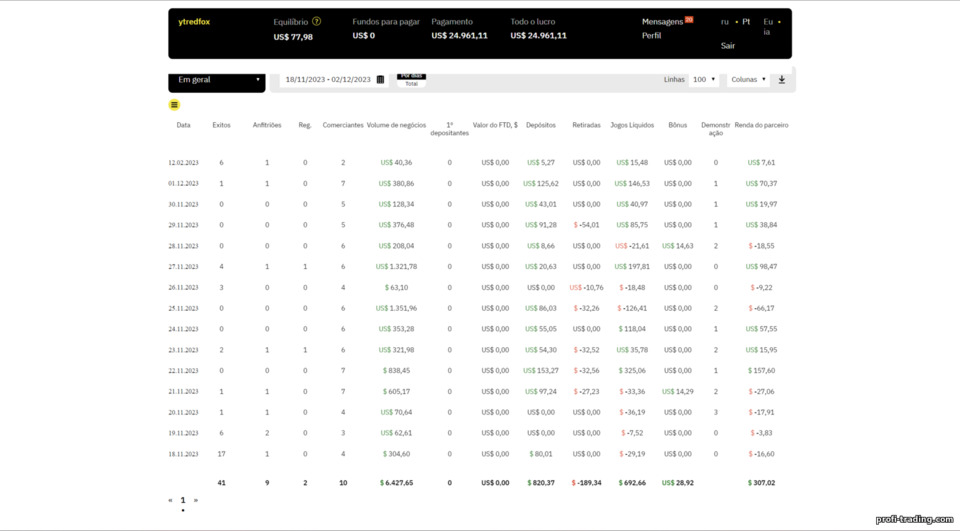This screenshot has width=960, height=531.
Task: Click the total deposits $ 820,37
Action: click(541, 483)
